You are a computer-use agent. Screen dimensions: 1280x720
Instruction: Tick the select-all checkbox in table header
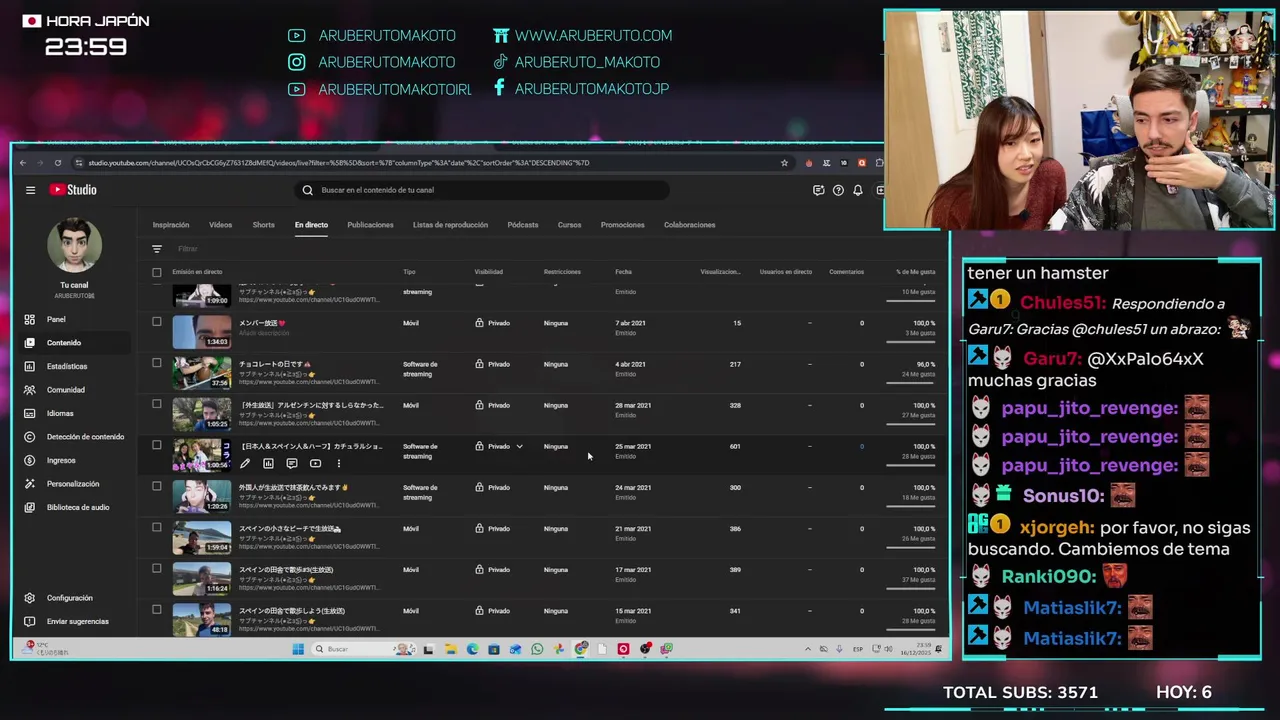coord(156,272)
